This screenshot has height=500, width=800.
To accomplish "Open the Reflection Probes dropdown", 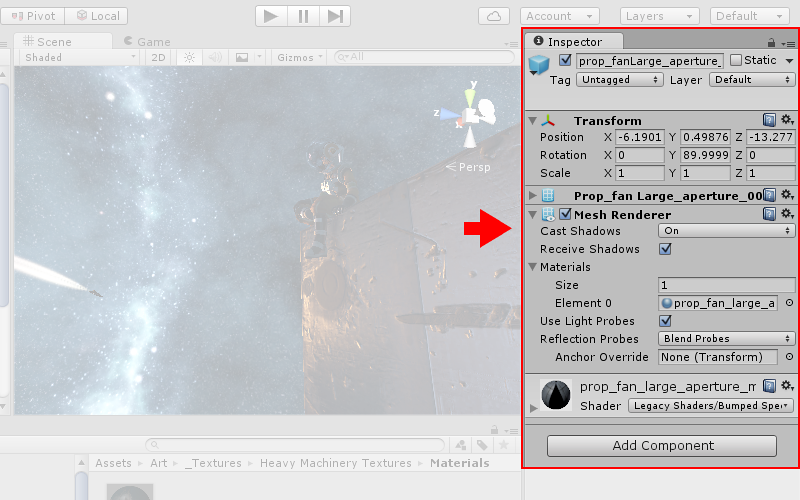I will click(x=727, y=338).
